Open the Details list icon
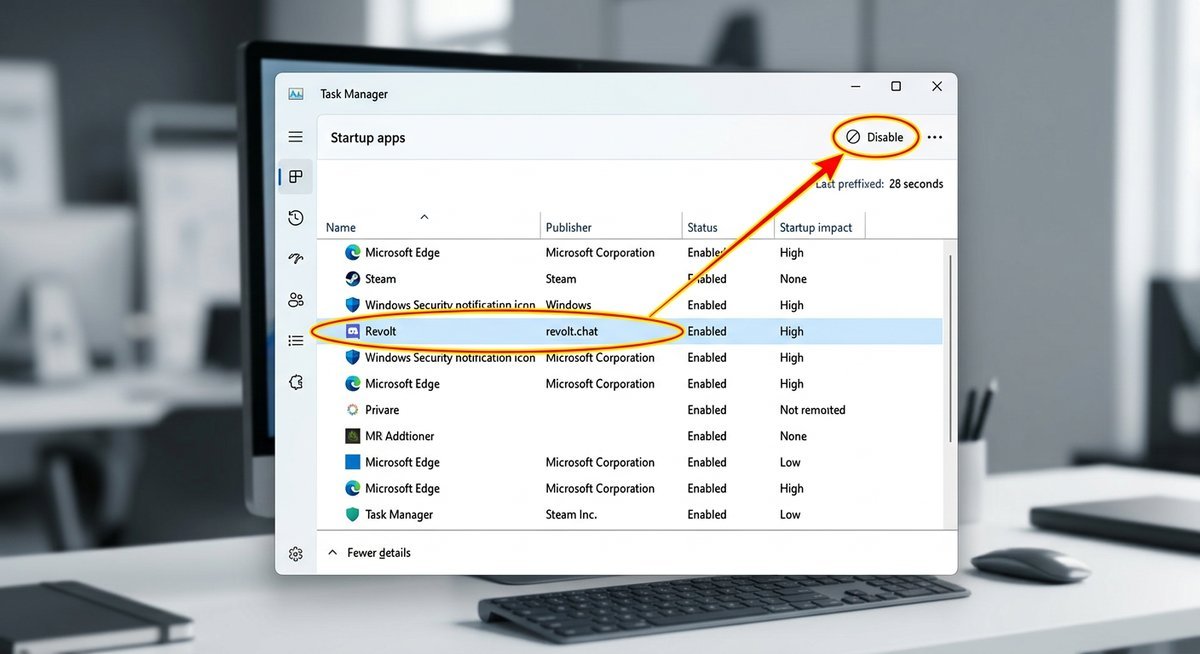This screenshot has width=1200, height=654. pyautogui.click(x=295, y=340)
